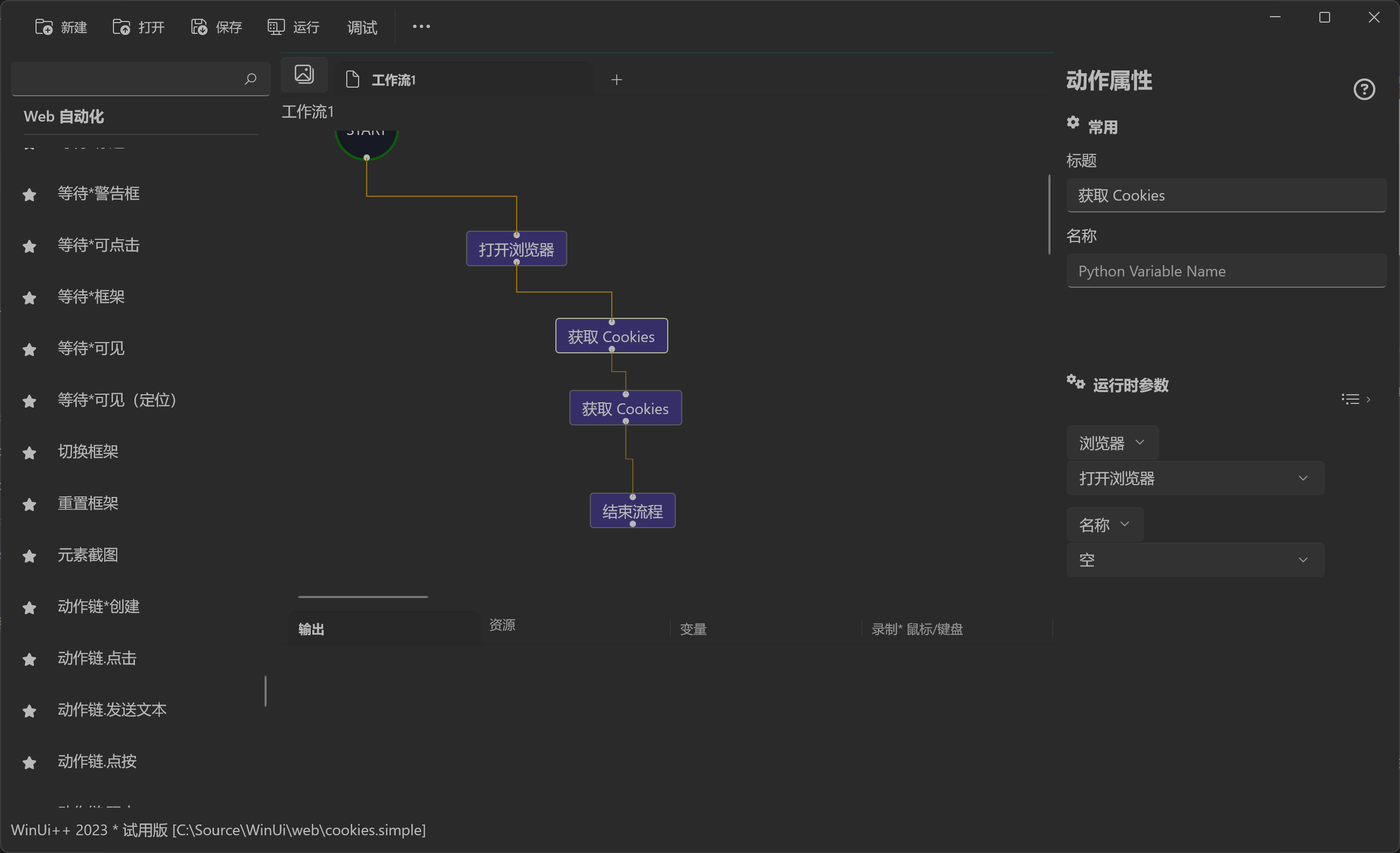This screenshot has width=1400, height=853.
Task: Click the Open (打开) file icon
Action: tap(121, 27)
